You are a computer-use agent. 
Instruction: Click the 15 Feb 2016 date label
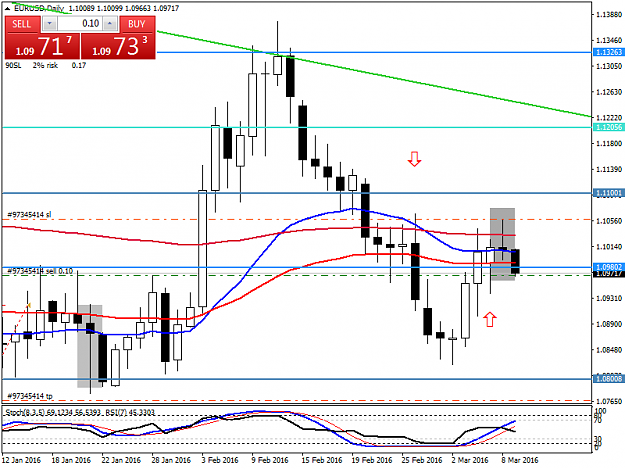(x=322, y=460)
